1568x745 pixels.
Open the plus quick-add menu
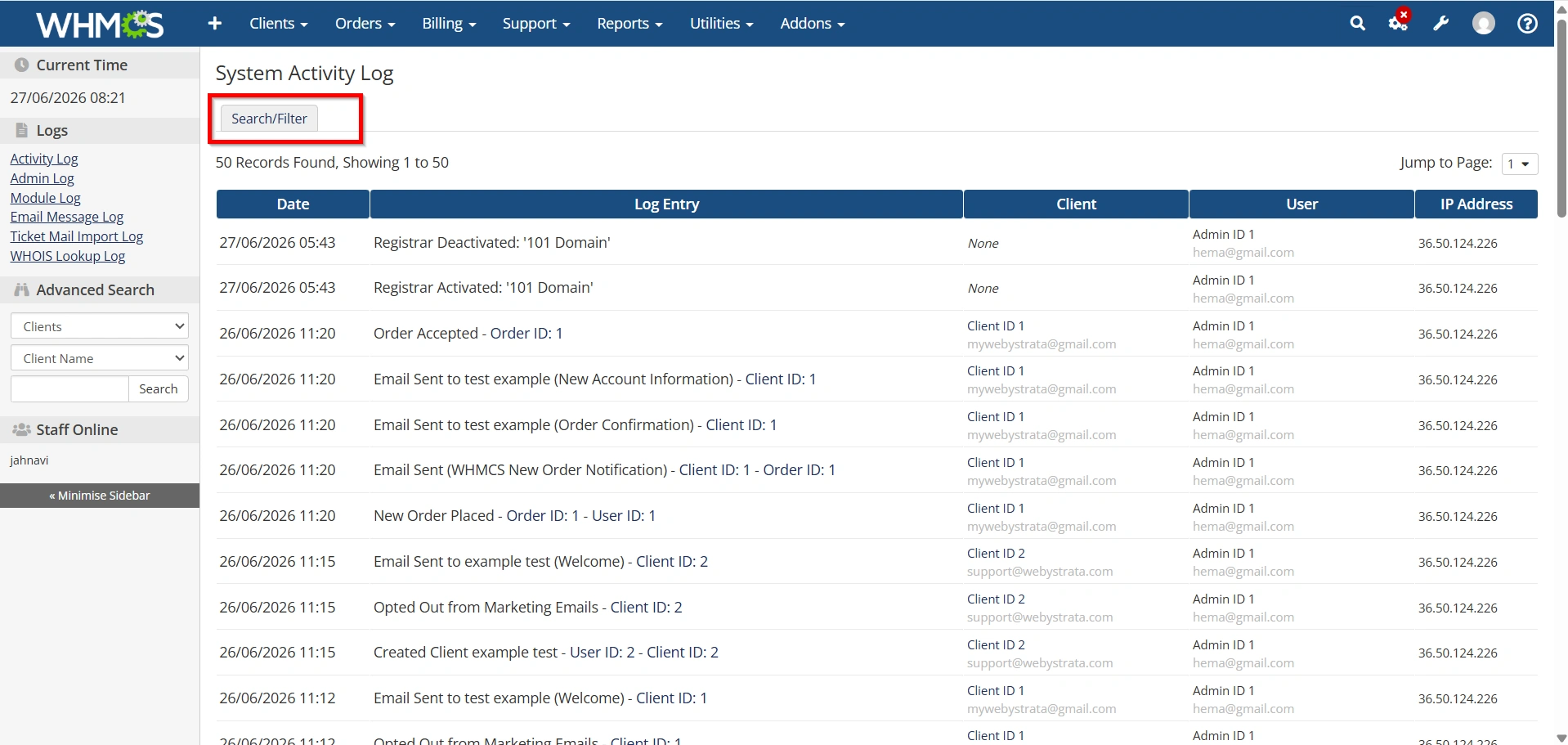(x=215, y=24)
